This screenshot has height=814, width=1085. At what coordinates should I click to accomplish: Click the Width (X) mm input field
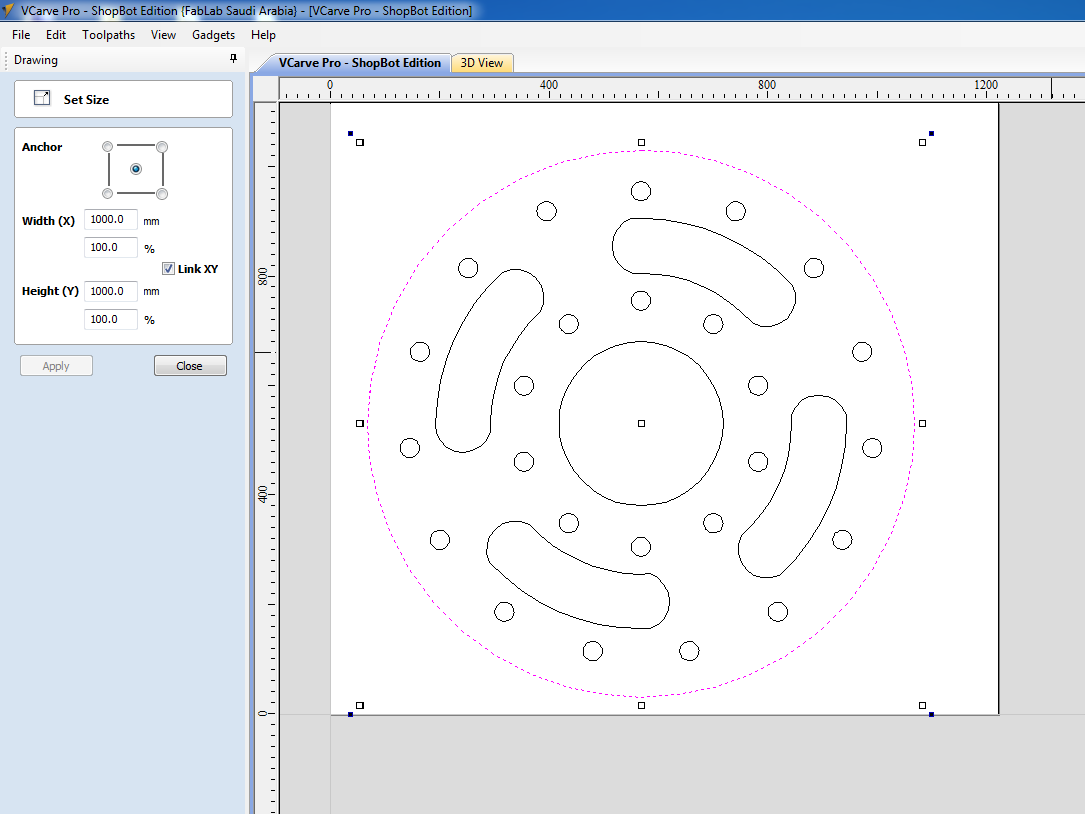[x=111, y=219]
